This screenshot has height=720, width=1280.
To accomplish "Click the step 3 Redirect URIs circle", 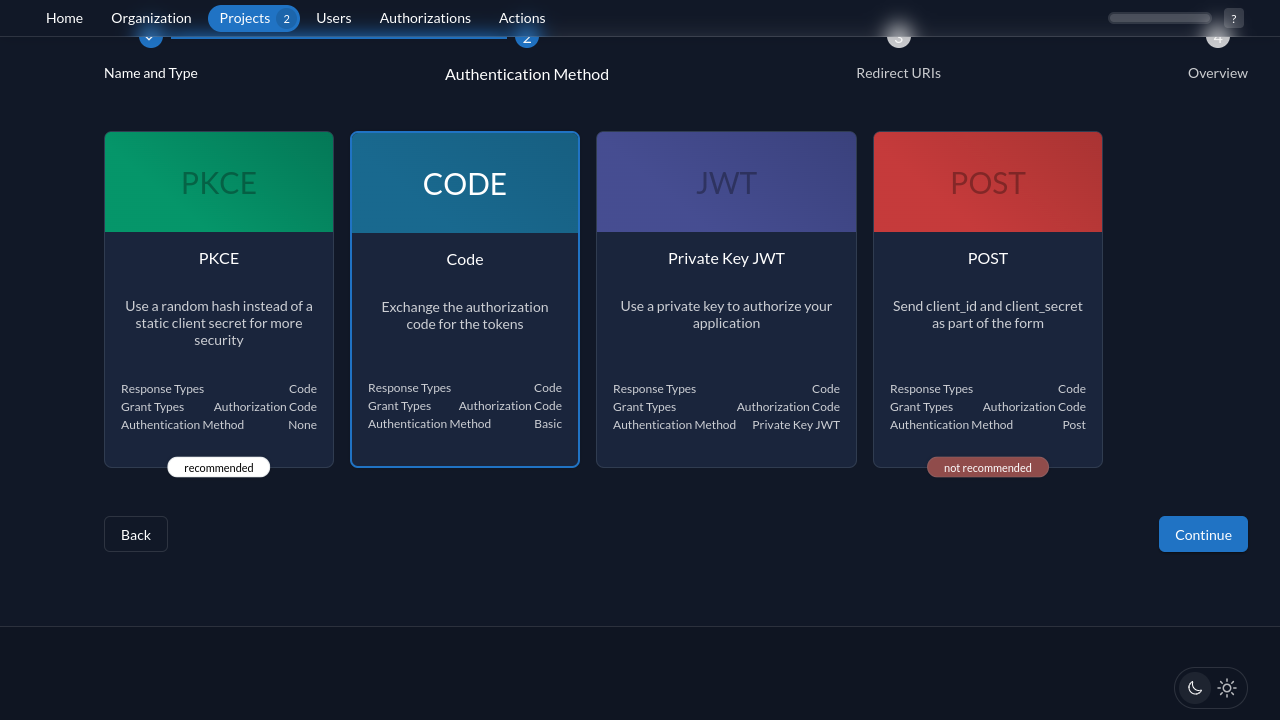I will [x=898, y=36].
